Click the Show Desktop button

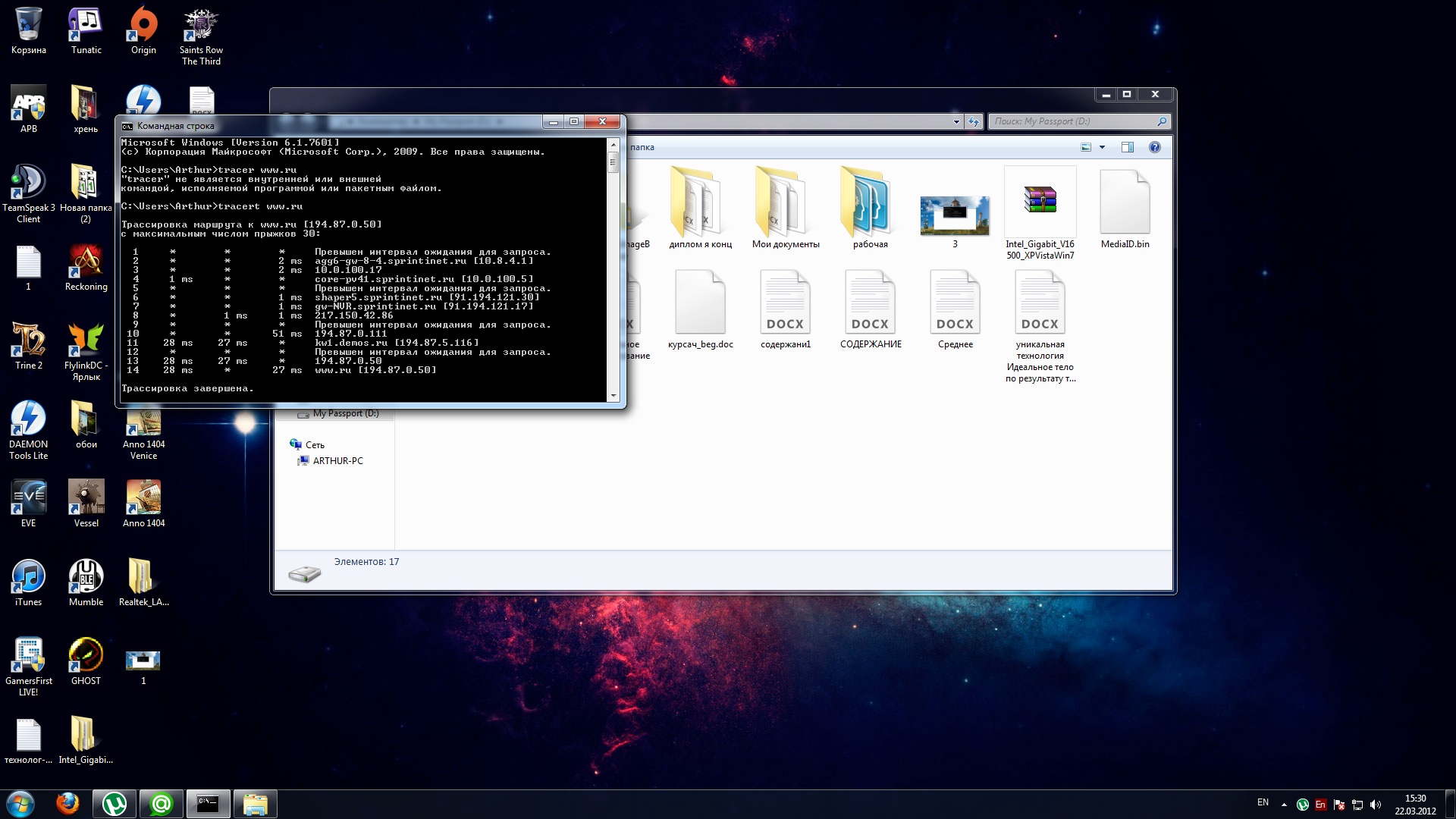[x=1450, y=804]
